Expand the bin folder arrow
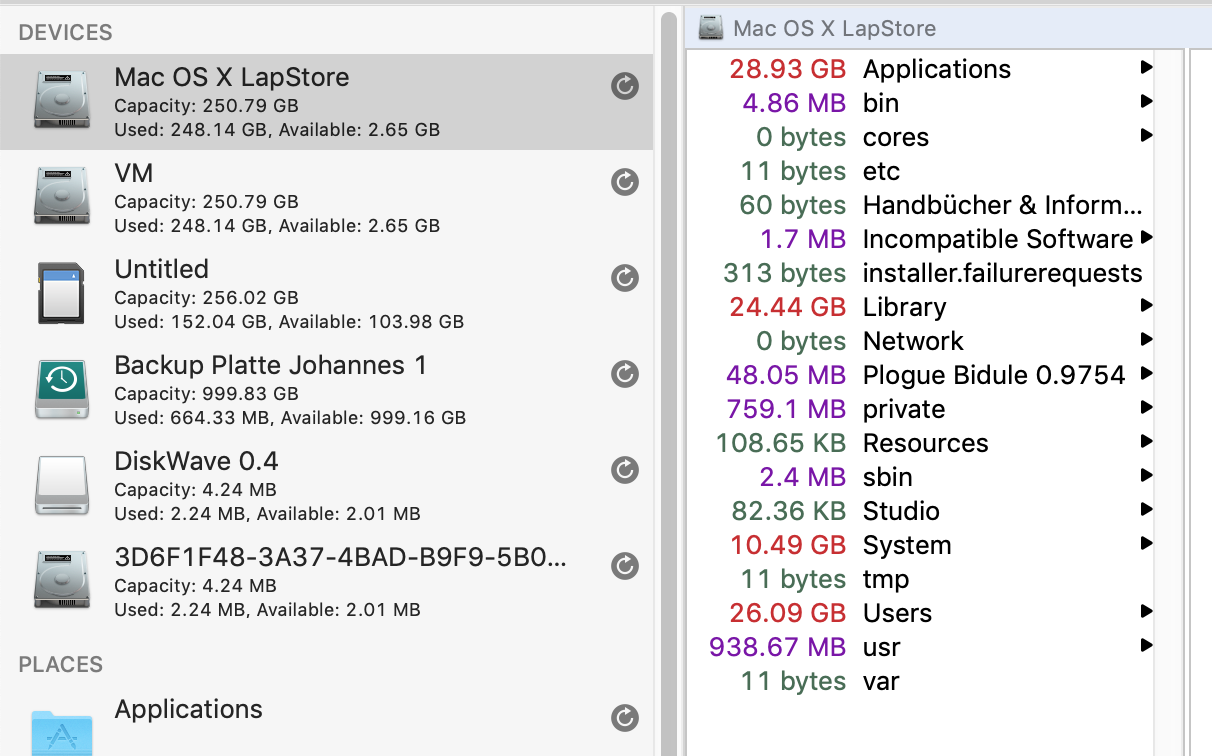This screenshot has height=756, width=1212. point(1146,102)
